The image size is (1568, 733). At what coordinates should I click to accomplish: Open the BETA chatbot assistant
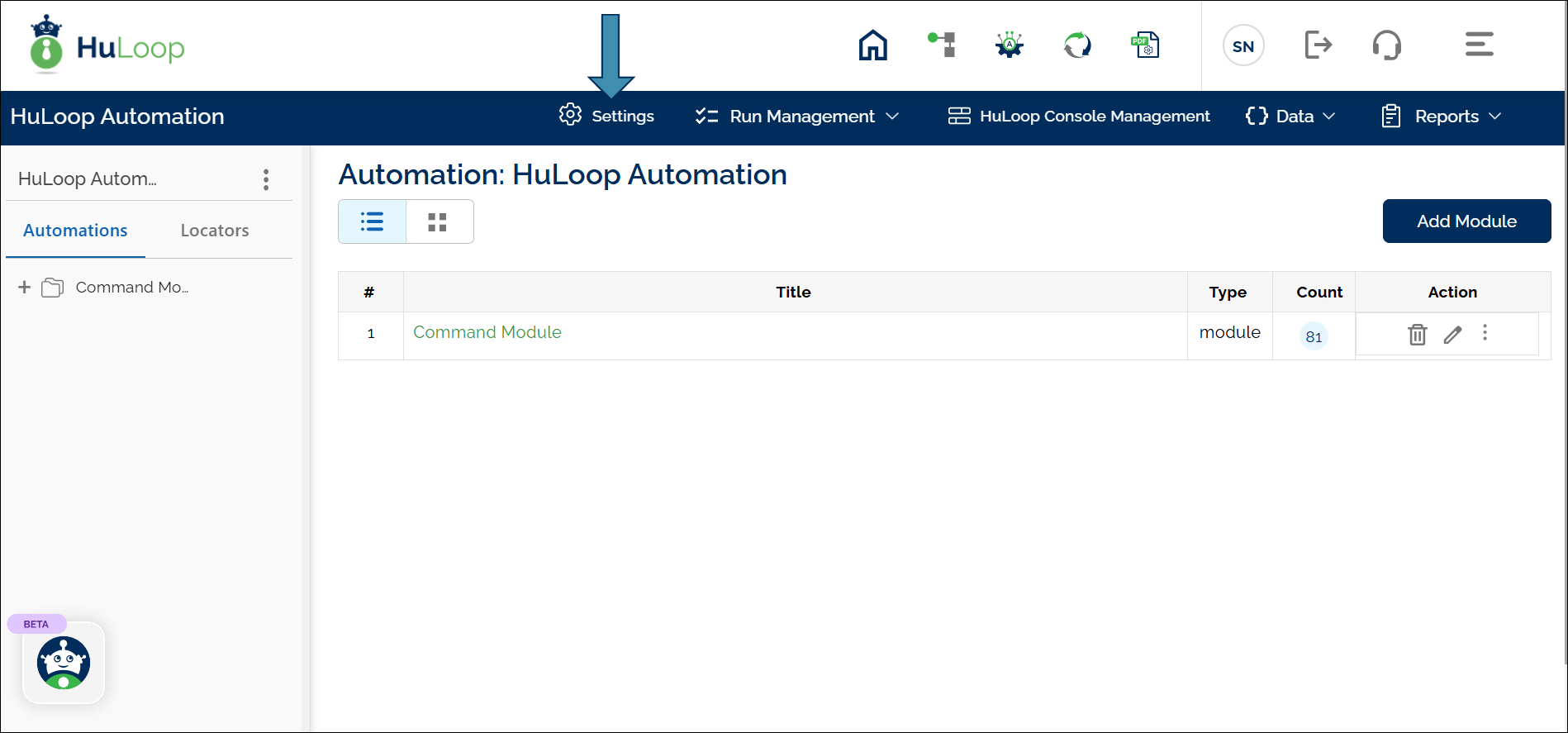[64, 663]
